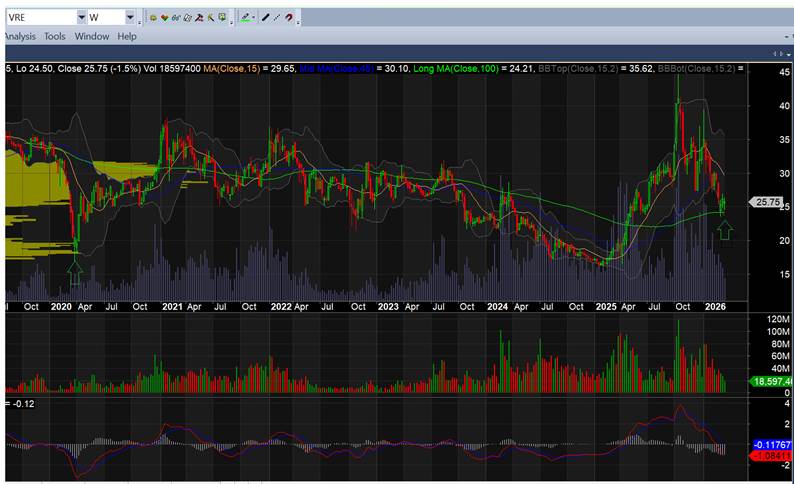Viewport: 794px width, 484px height.
Task: Open the Window menu
Action: [x=91, y=36]
